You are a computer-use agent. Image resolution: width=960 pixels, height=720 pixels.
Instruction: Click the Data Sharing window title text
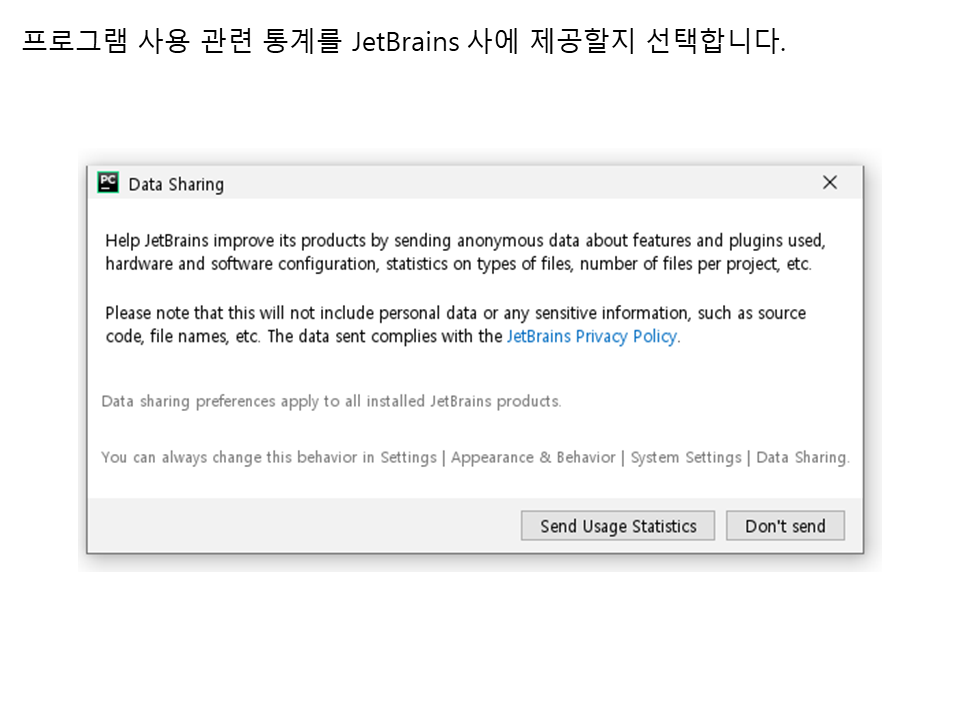[176, 184]
